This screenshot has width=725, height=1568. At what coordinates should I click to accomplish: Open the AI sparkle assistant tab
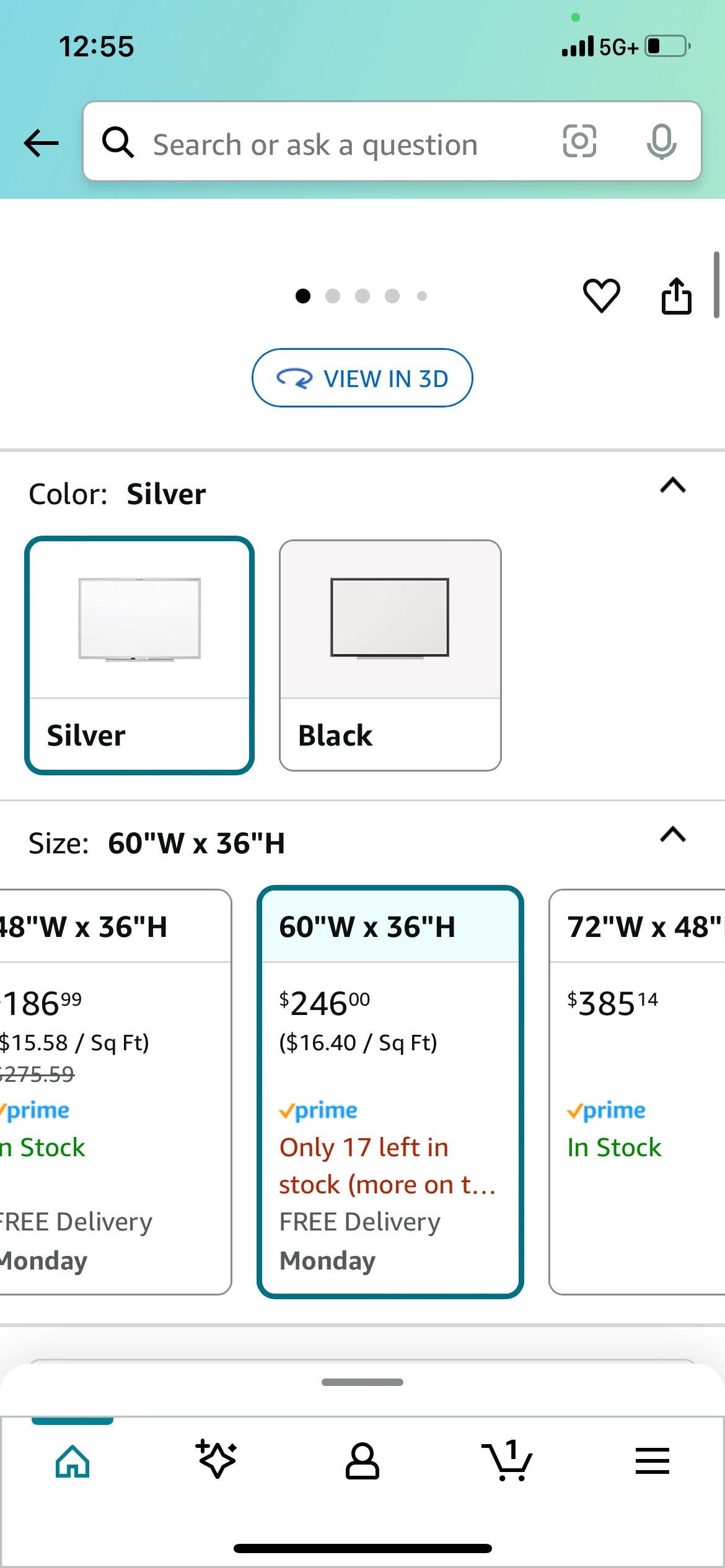click(x=217, y=1460)
